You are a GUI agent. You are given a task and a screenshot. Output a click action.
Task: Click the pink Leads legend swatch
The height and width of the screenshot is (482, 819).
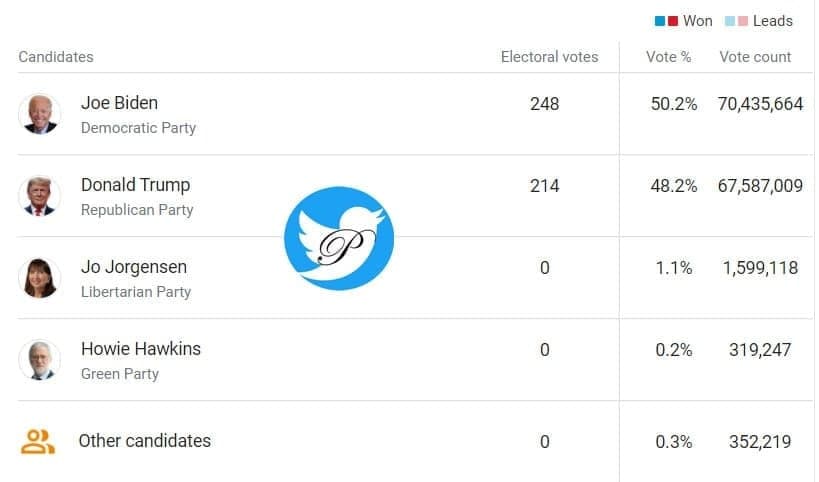[743, 21]
